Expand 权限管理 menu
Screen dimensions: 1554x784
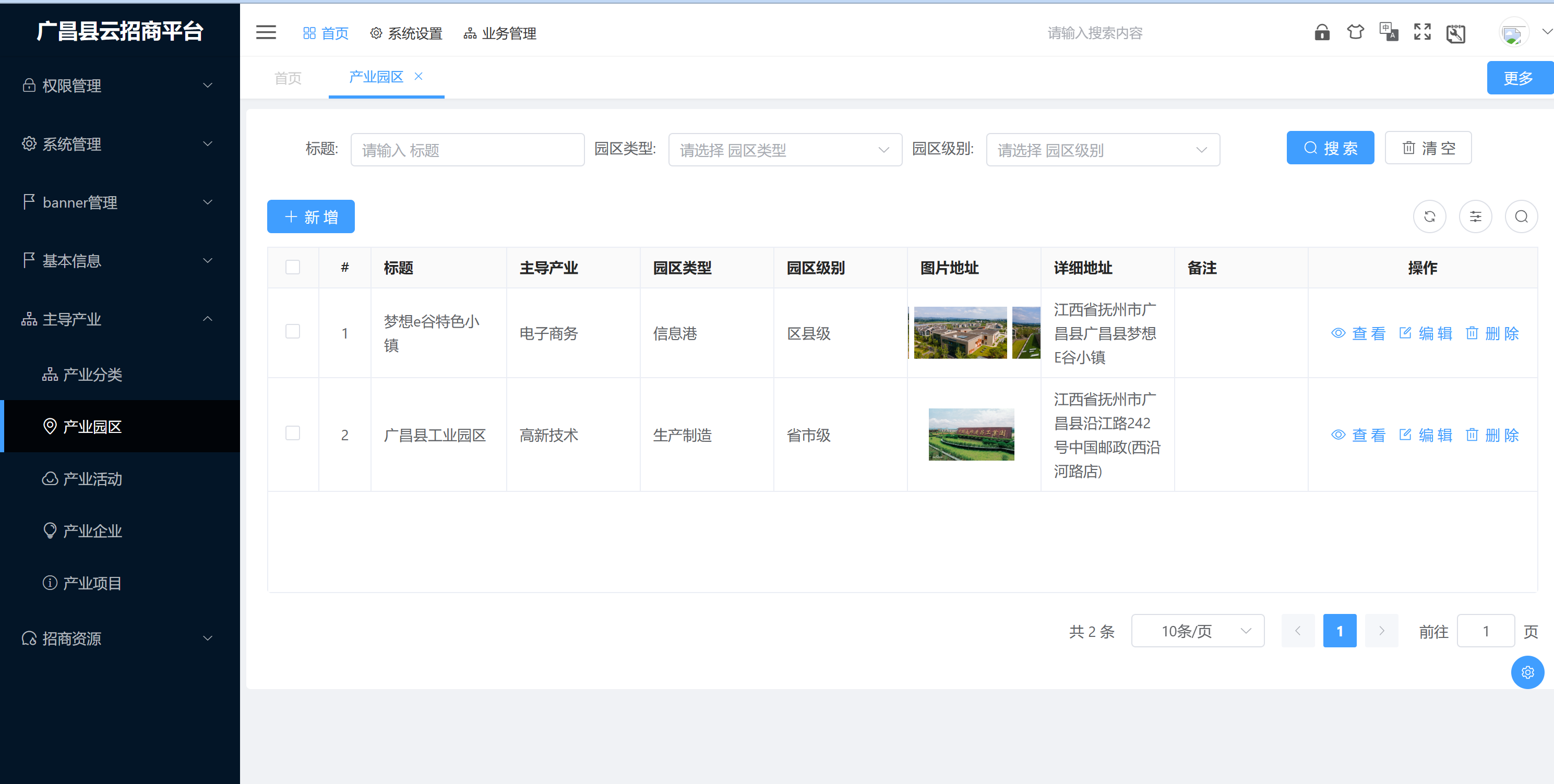click(120, 86)
